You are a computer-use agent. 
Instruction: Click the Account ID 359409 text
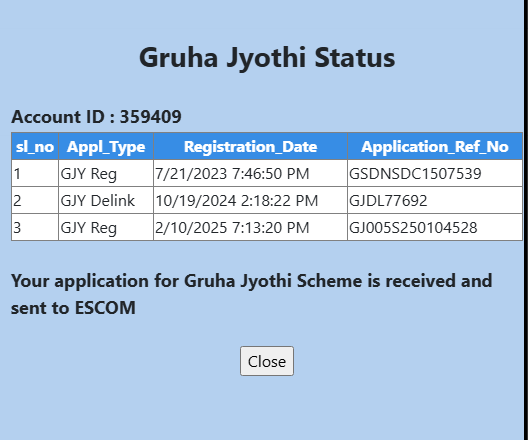pyautogui.click(x=96, y=117)
